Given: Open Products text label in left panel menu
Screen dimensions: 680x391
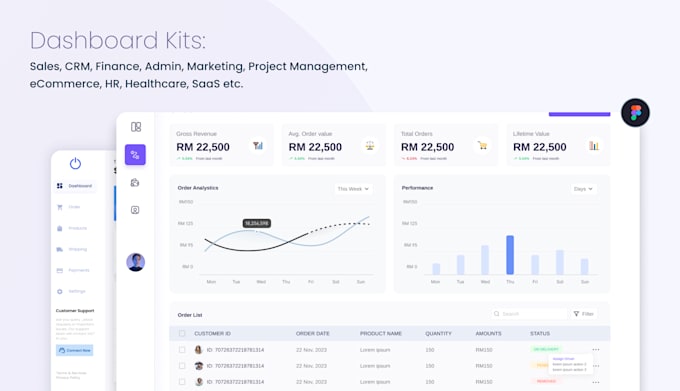Looking at the screenshot, I should click(x=78, y=228).
